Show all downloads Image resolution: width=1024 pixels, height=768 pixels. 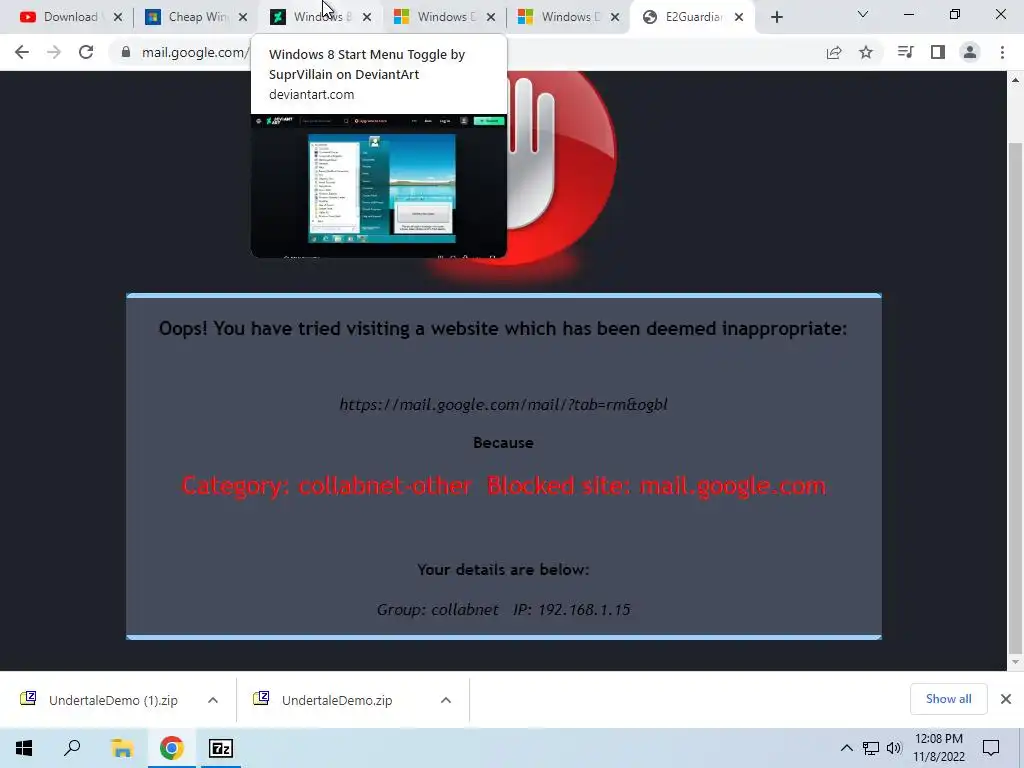click(x=948, y=699)
